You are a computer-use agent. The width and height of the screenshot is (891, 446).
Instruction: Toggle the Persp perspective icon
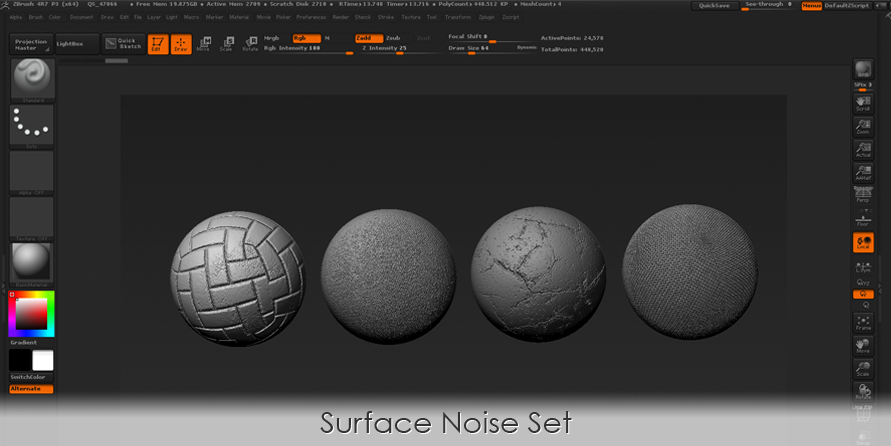[863, 195]
